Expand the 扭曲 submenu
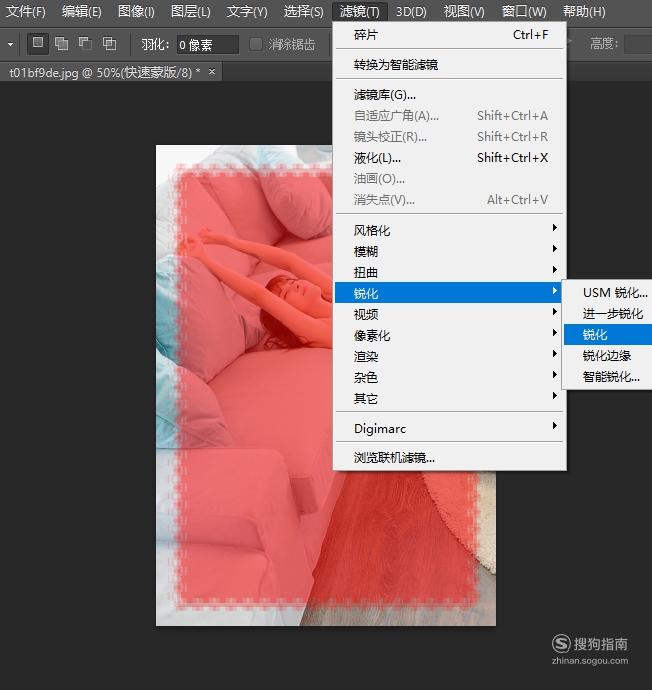Screen dimensions: 652x690 450,272
